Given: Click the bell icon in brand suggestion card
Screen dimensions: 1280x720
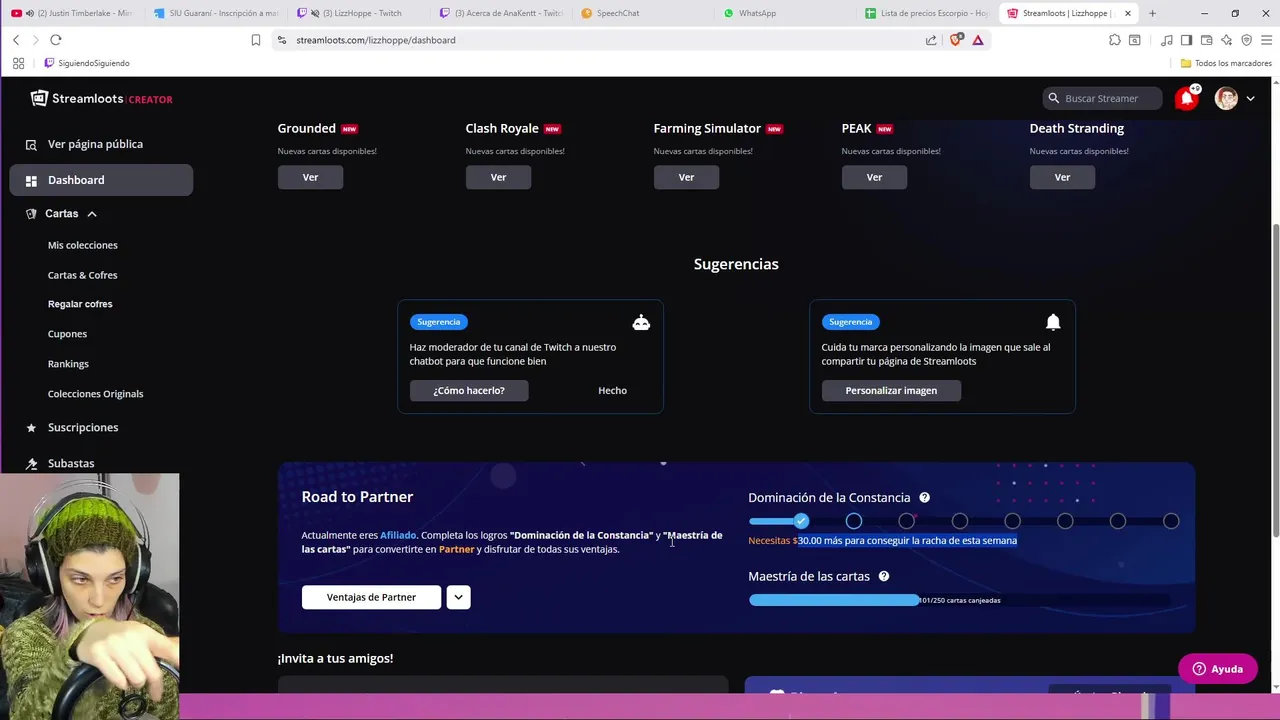Looking at the screenshot, I should (x=1053, y=322).
